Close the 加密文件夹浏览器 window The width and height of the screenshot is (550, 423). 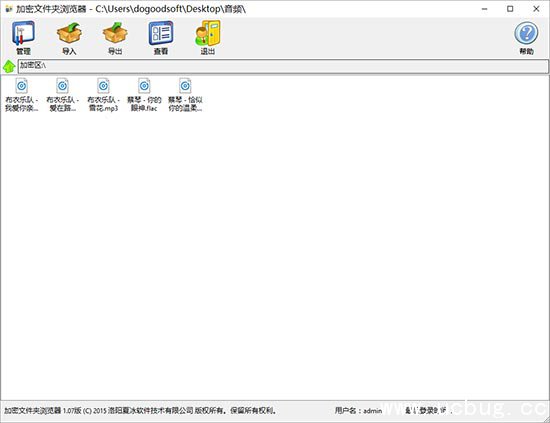coord(536,9)
